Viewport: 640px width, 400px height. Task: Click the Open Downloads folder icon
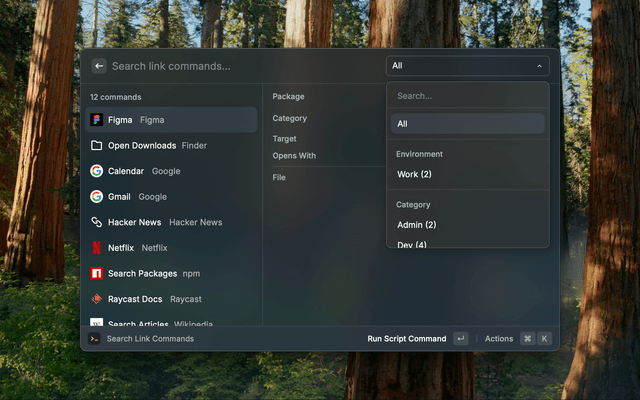[x=96, y=145]
